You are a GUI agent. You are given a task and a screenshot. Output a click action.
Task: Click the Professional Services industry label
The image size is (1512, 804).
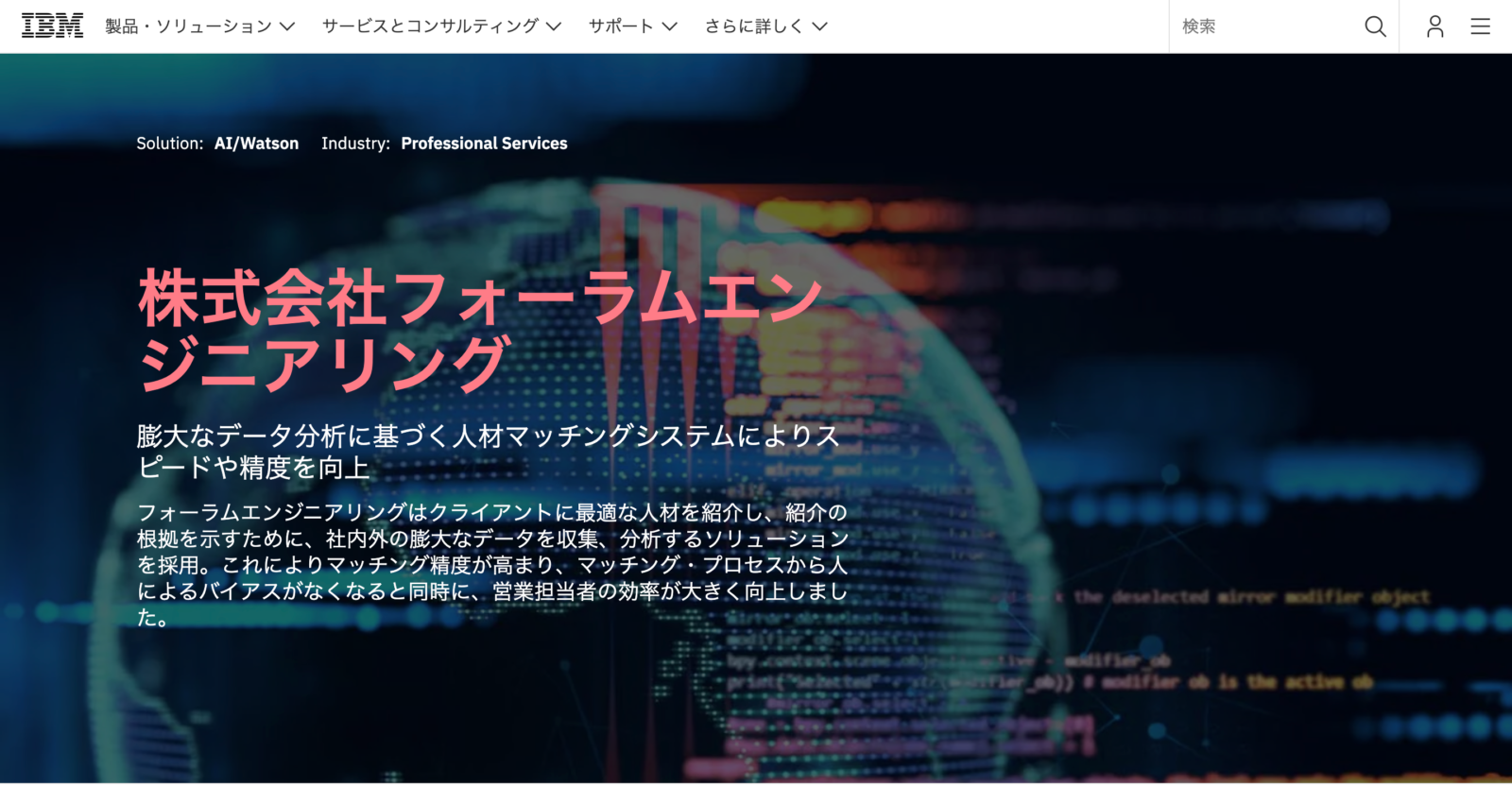coord(484,144)
